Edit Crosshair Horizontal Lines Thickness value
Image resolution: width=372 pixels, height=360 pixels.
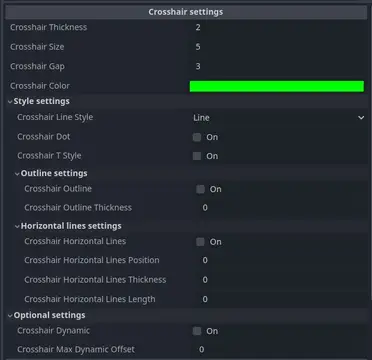(x=282, y=280)
